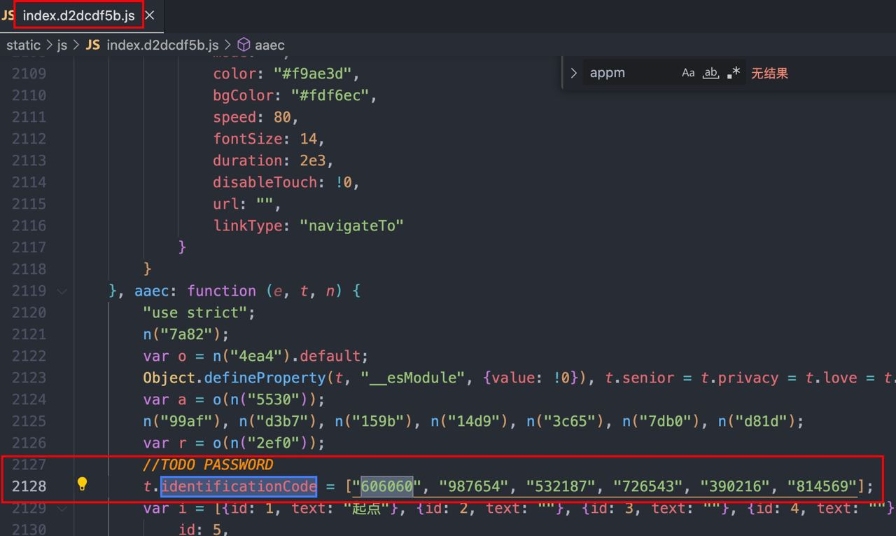Click the JS file icon in breadcrumb
The height and width of the screenshot is (536, 896).
point(93,45)
